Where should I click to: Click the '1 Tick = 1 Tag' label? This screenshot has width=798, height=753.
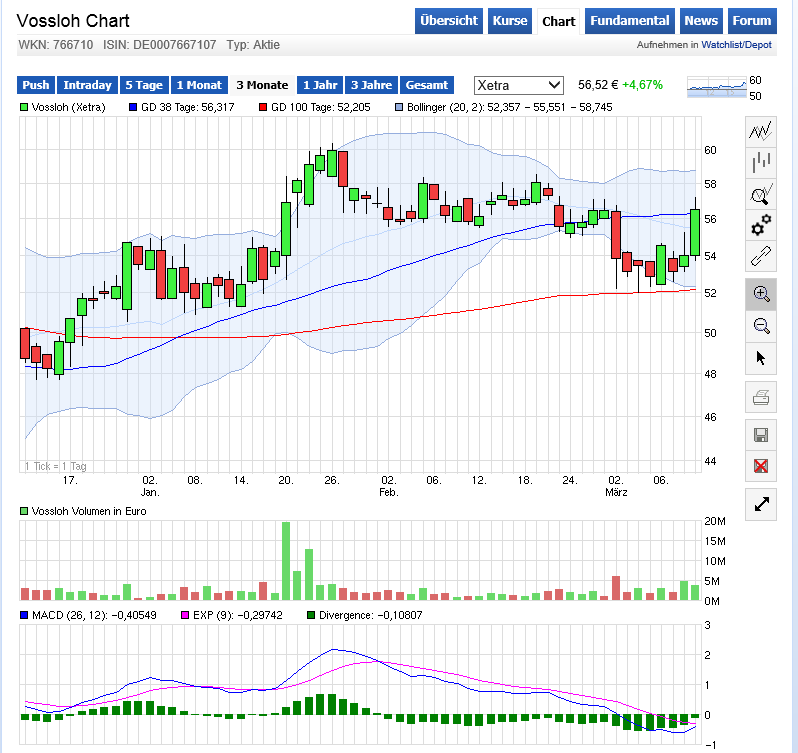(55, 466)
